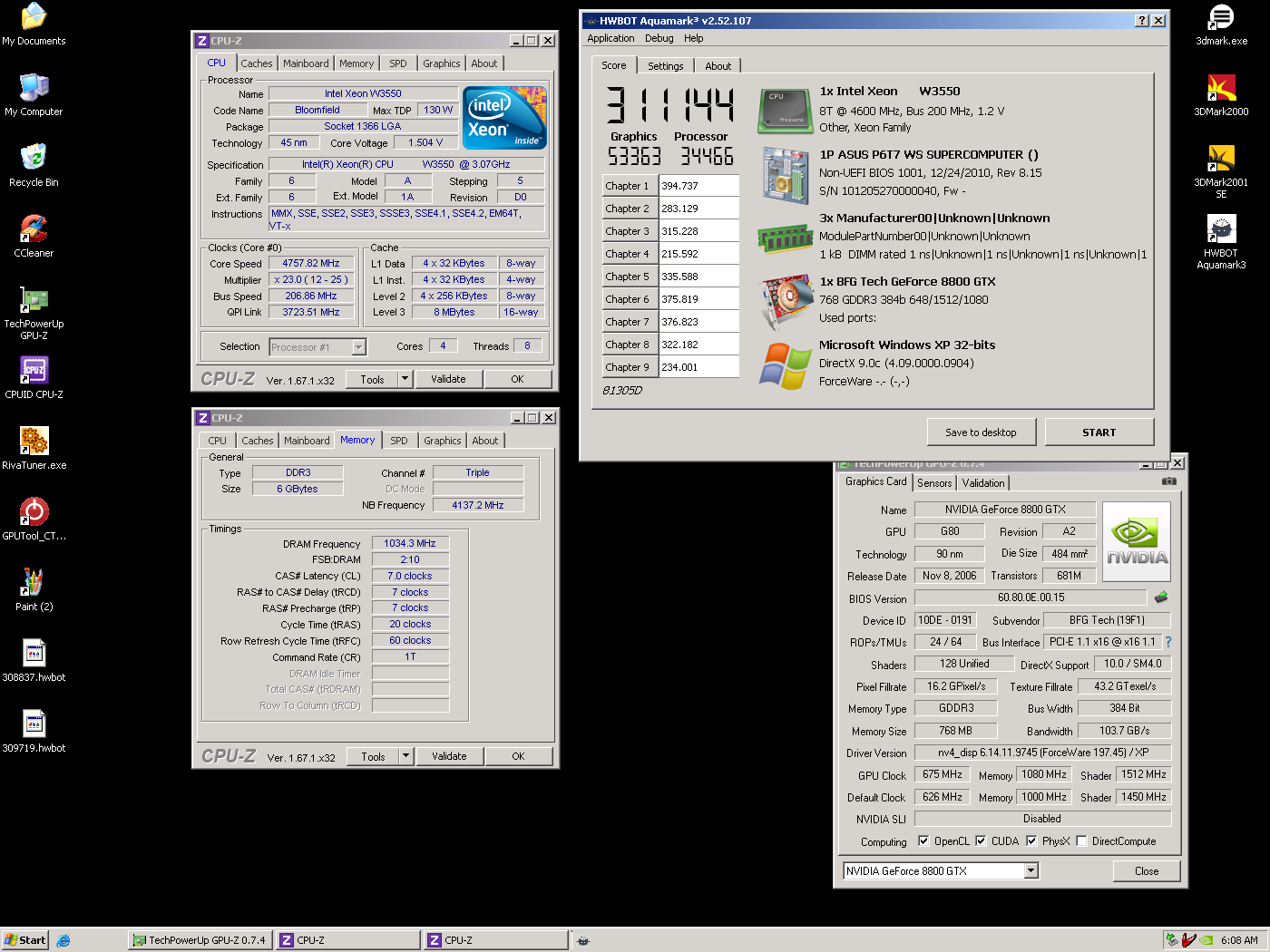The height and width of the screenshot is (952, 1270).
Task: Open RivaTuner.exe desktop icon
Action: [x=34, y=448]
